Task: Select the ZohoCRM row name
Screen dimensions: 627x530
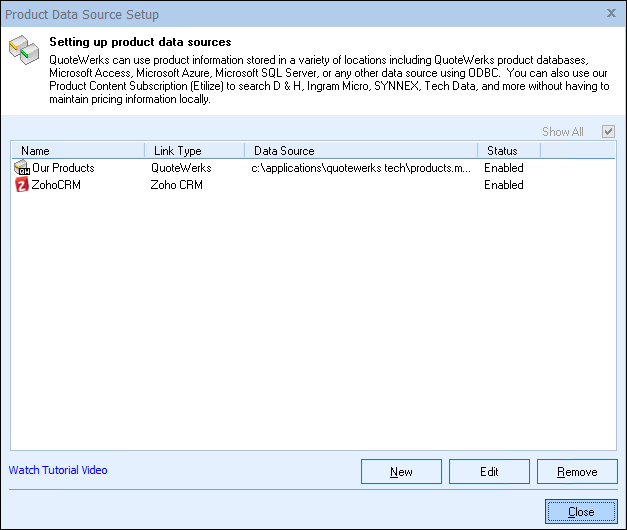Action: coord(57,185)
